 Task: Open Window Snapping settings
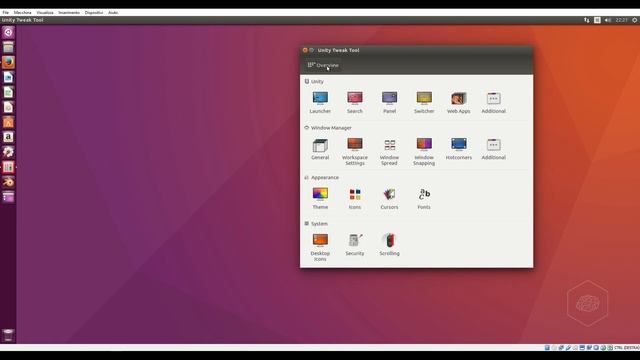click(x=424, y=151)
